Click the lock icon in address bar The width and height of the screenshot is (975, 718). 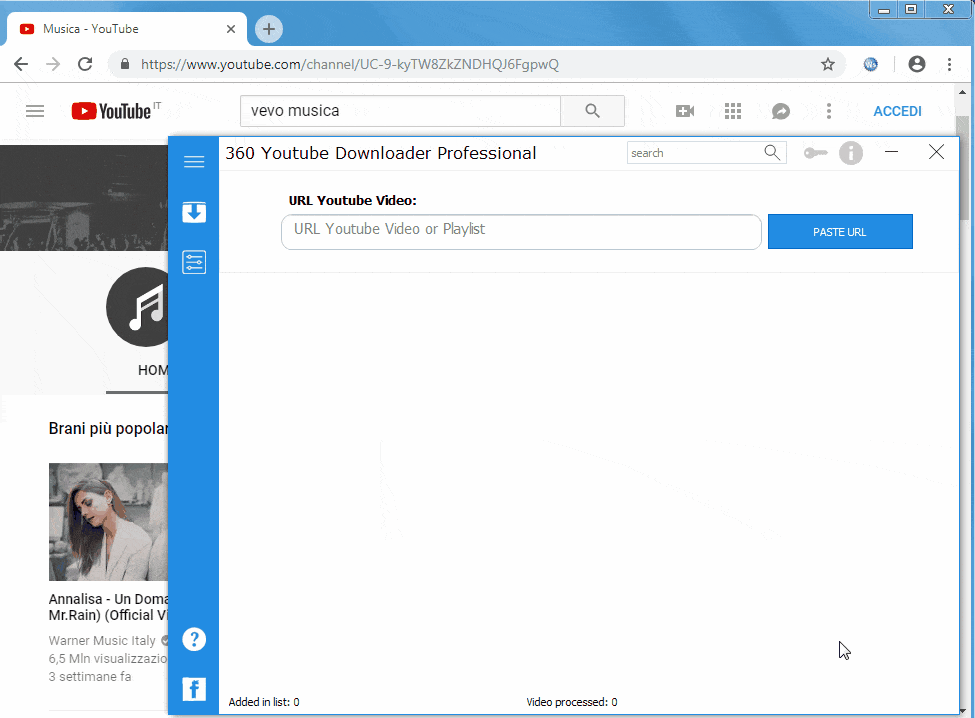pyautogui.click(x=125, y=64)
